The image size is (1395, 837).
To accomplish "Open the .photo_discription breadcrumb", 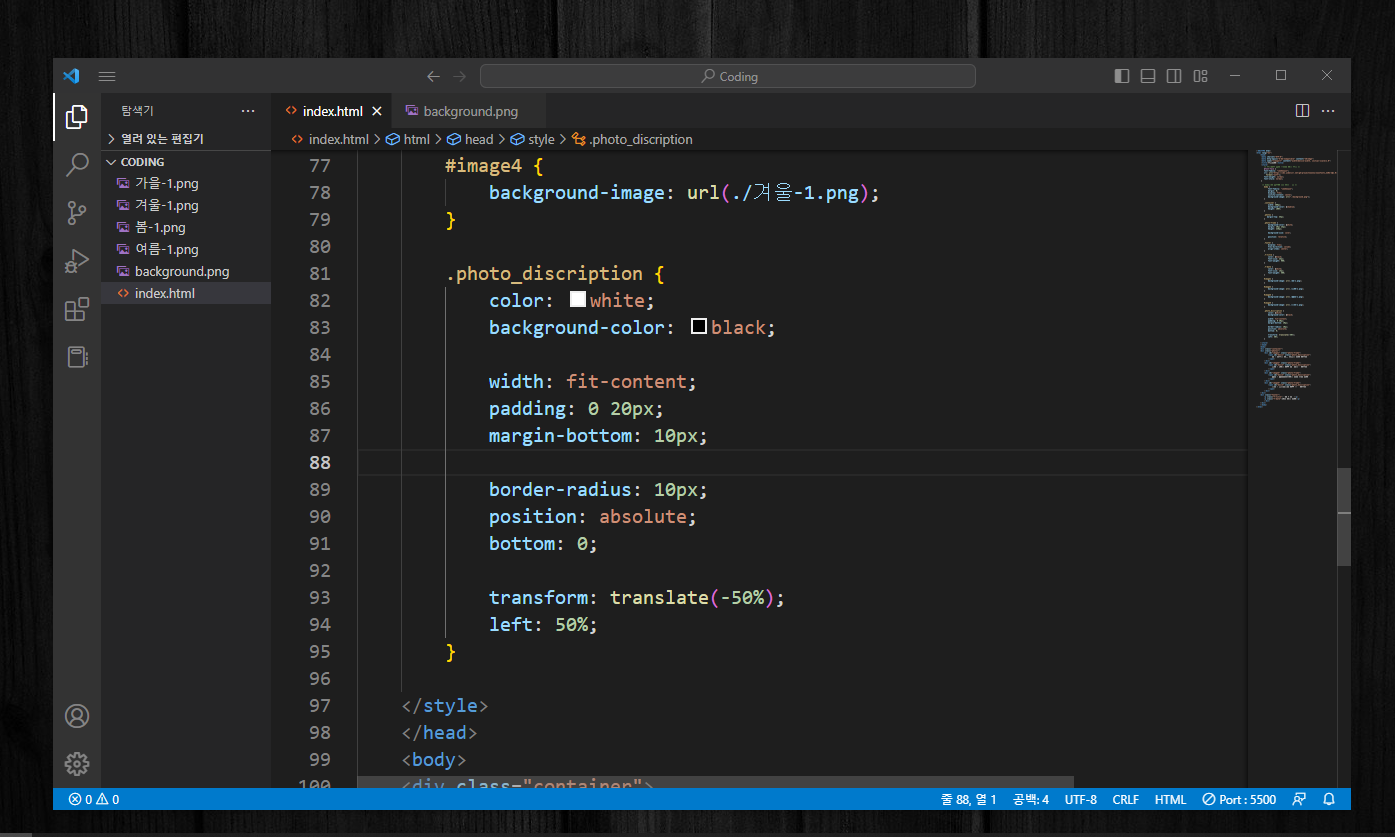I will point(632,139).
